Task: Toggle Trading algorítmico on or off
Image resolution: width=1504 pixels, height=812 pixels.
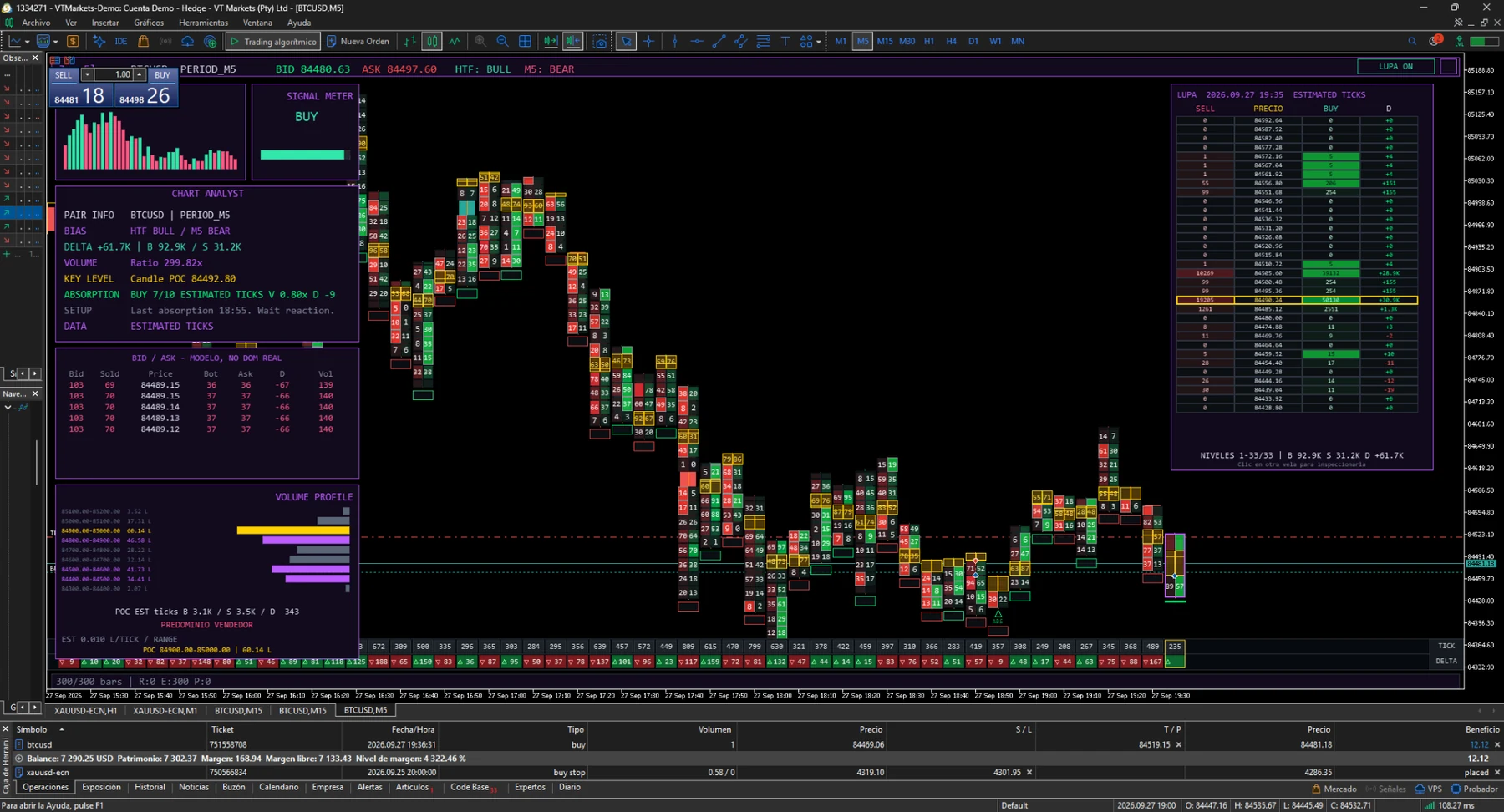Action: pyautogui.click(x=273, y=41)
